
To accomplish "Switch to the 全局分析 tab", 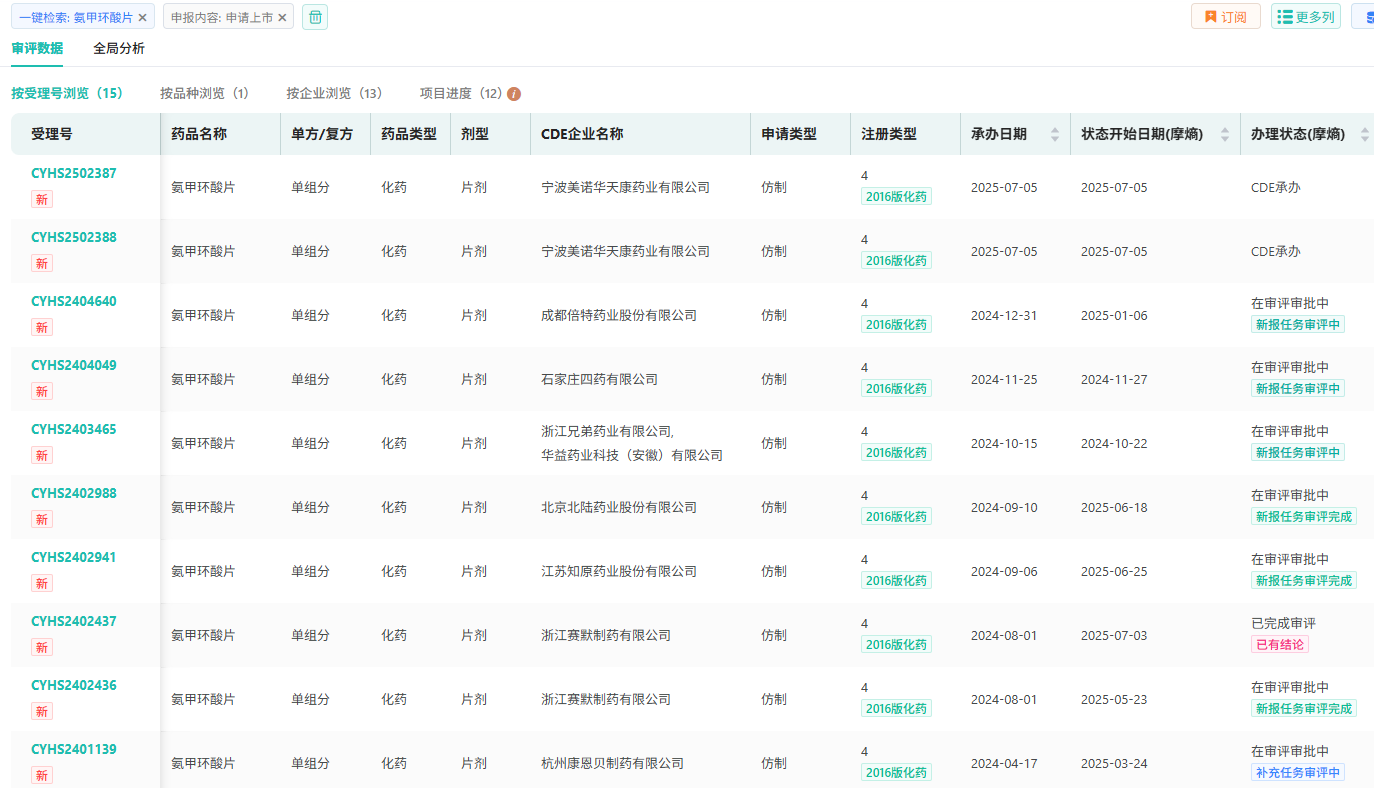I will (118, 48).
